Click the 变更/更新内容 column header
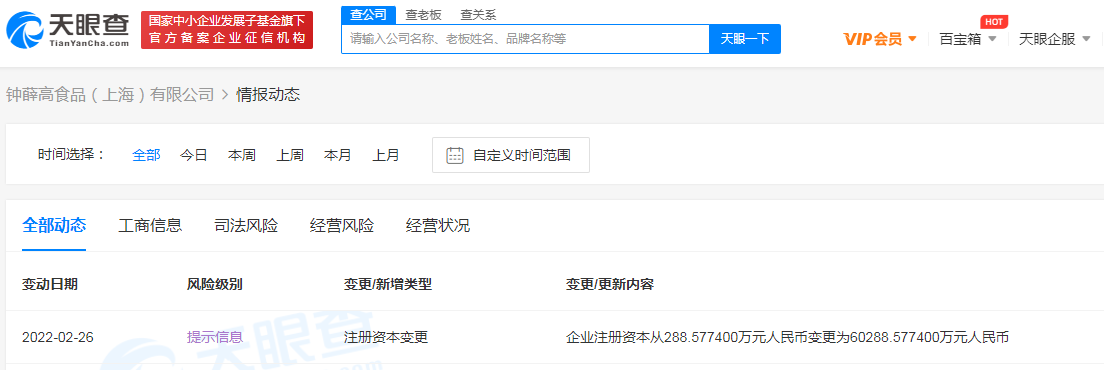Screen dimensions: 1104x370 [610, 285]
